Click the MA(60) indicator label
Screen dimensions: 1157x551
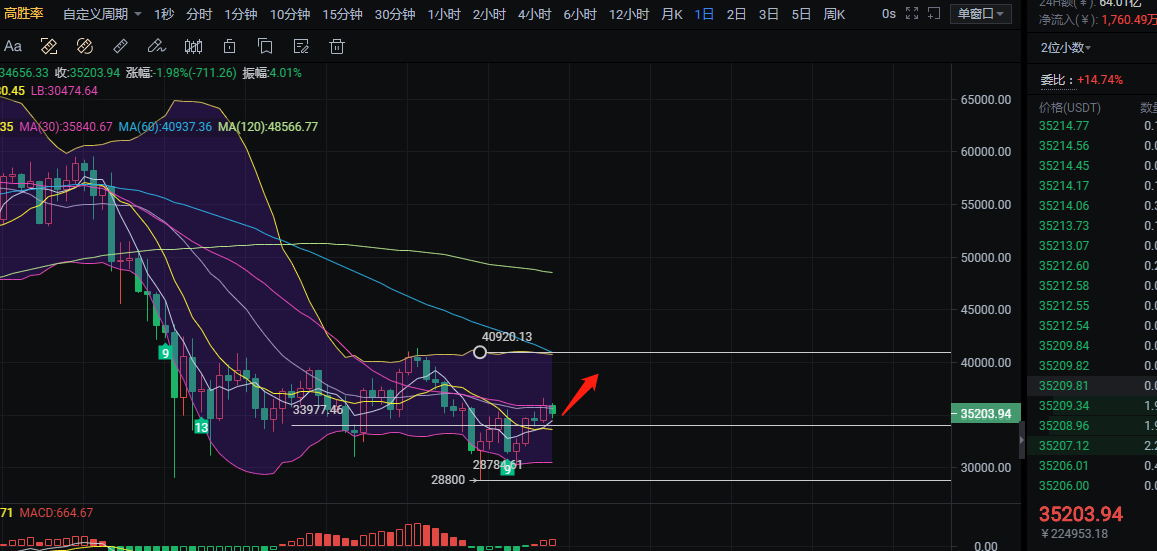(x=165, y=127)
